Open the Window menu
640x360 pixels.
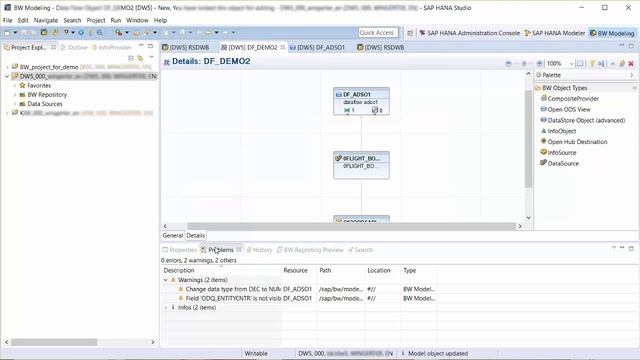pyautogui.click(x=137, y=20)
